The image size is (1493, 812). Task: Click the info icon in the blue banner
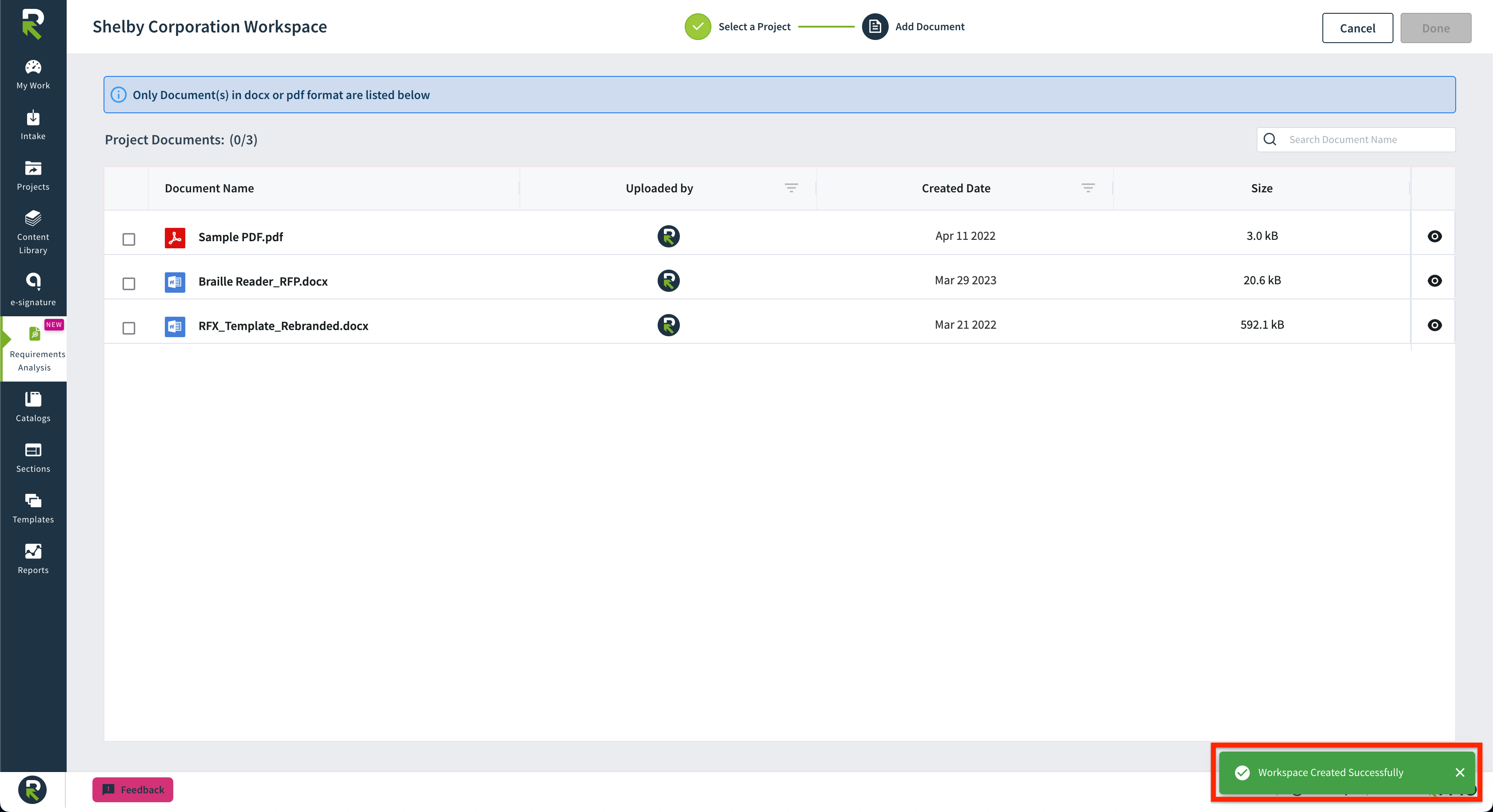[118, 95]
